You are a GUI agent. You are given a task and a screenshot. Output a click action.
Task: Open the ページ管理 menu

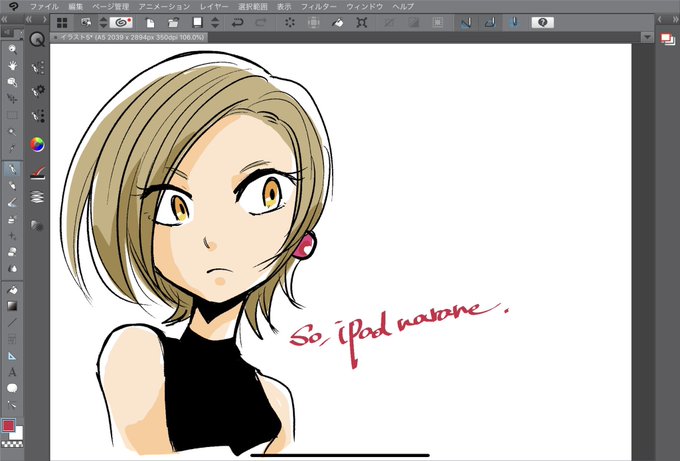tap(111, 7)
